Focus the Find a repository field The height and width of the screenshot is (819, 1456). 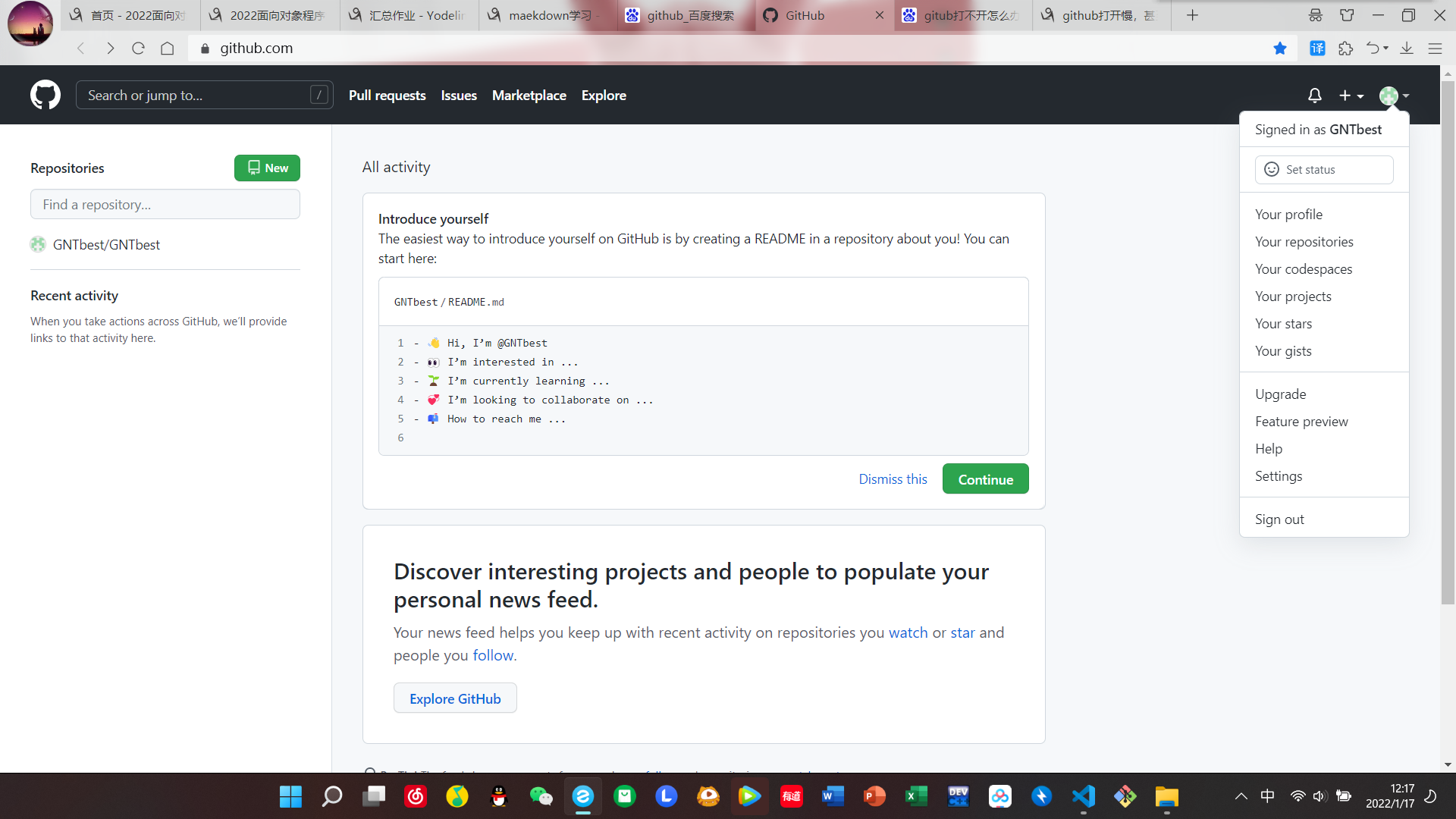click(x=165, y=205)
